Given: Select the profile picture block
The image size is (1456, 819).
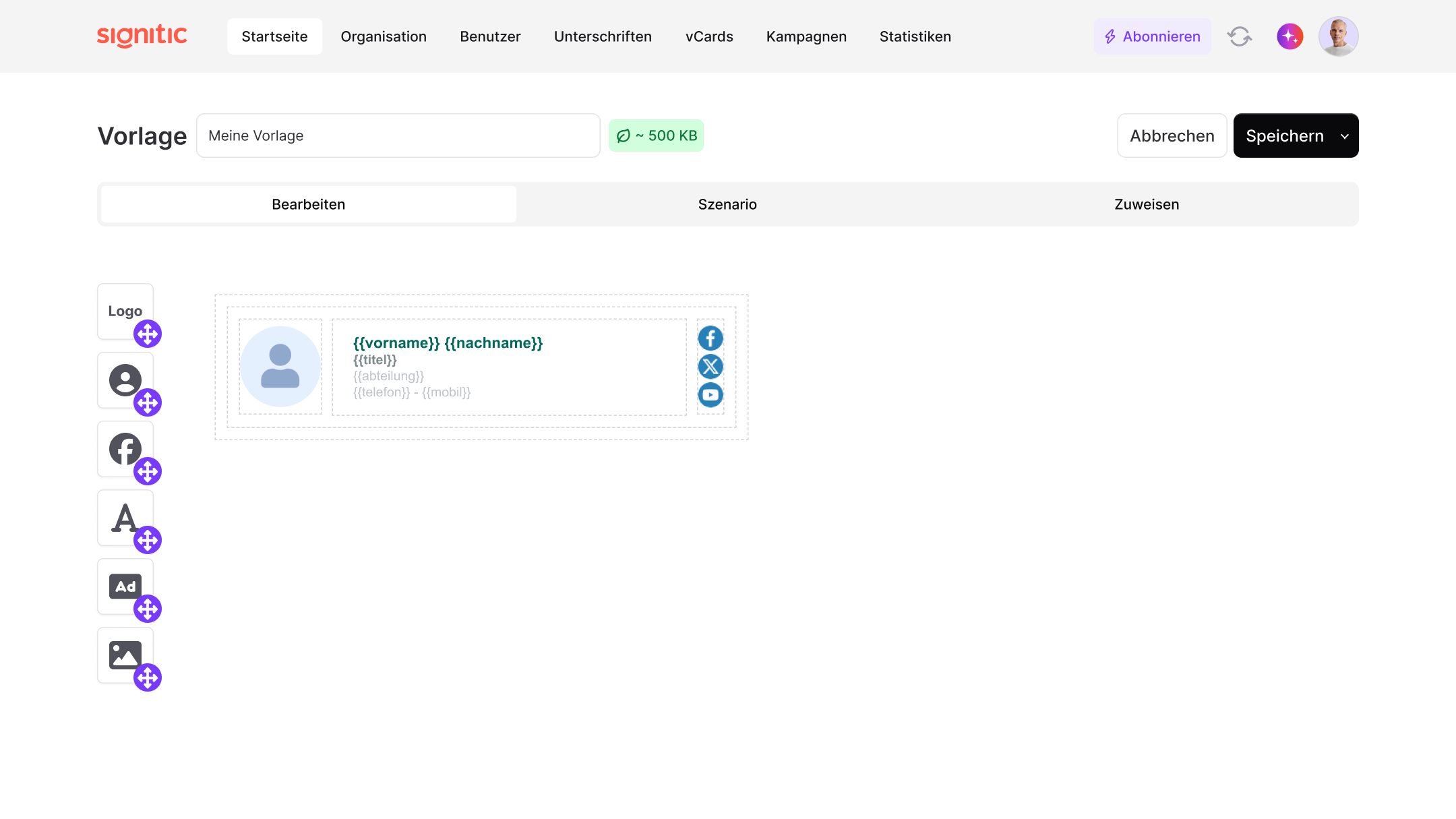Looking at the screenshot, I should pos(125,380).
